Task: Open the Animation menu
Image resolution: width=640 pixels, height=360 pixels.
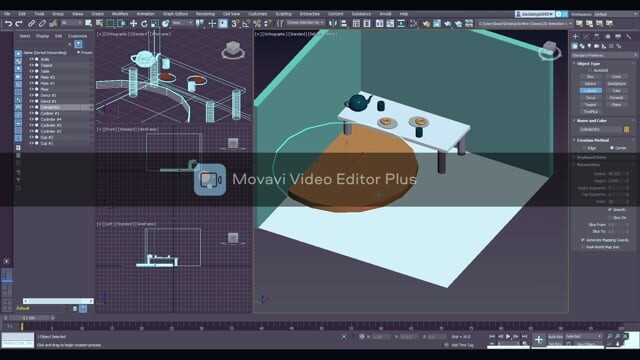Action: (145, 14)
